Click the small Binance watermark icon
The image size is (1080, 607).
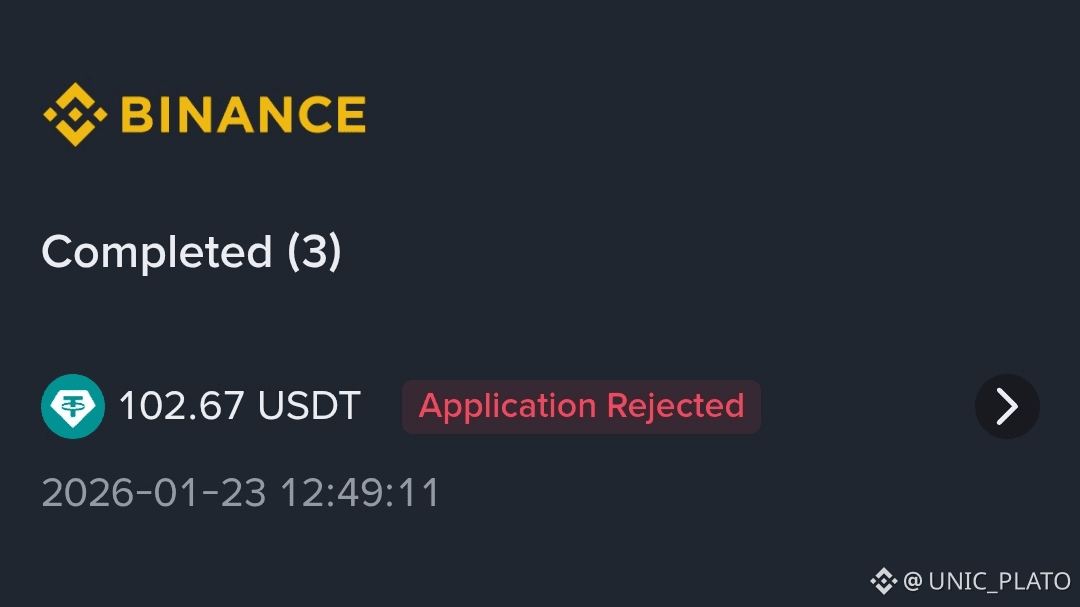(x=884, y=580)
